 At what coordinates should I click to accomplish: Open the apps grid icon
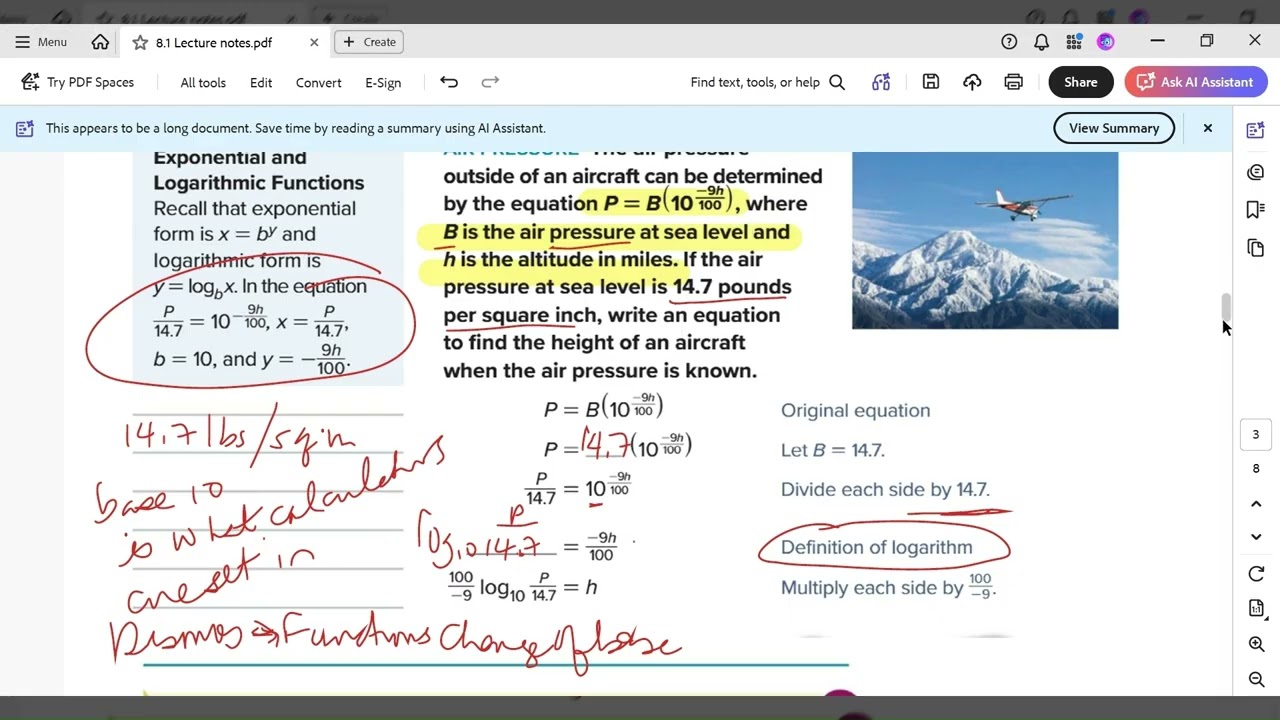[1074, 42]
